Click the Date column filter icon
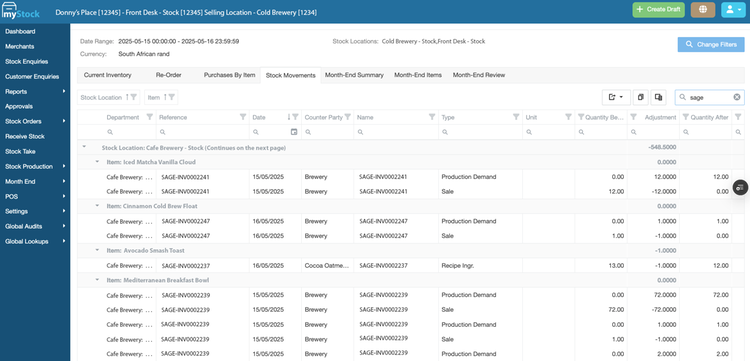Screen dimensions: 750x361 (296, 117)
